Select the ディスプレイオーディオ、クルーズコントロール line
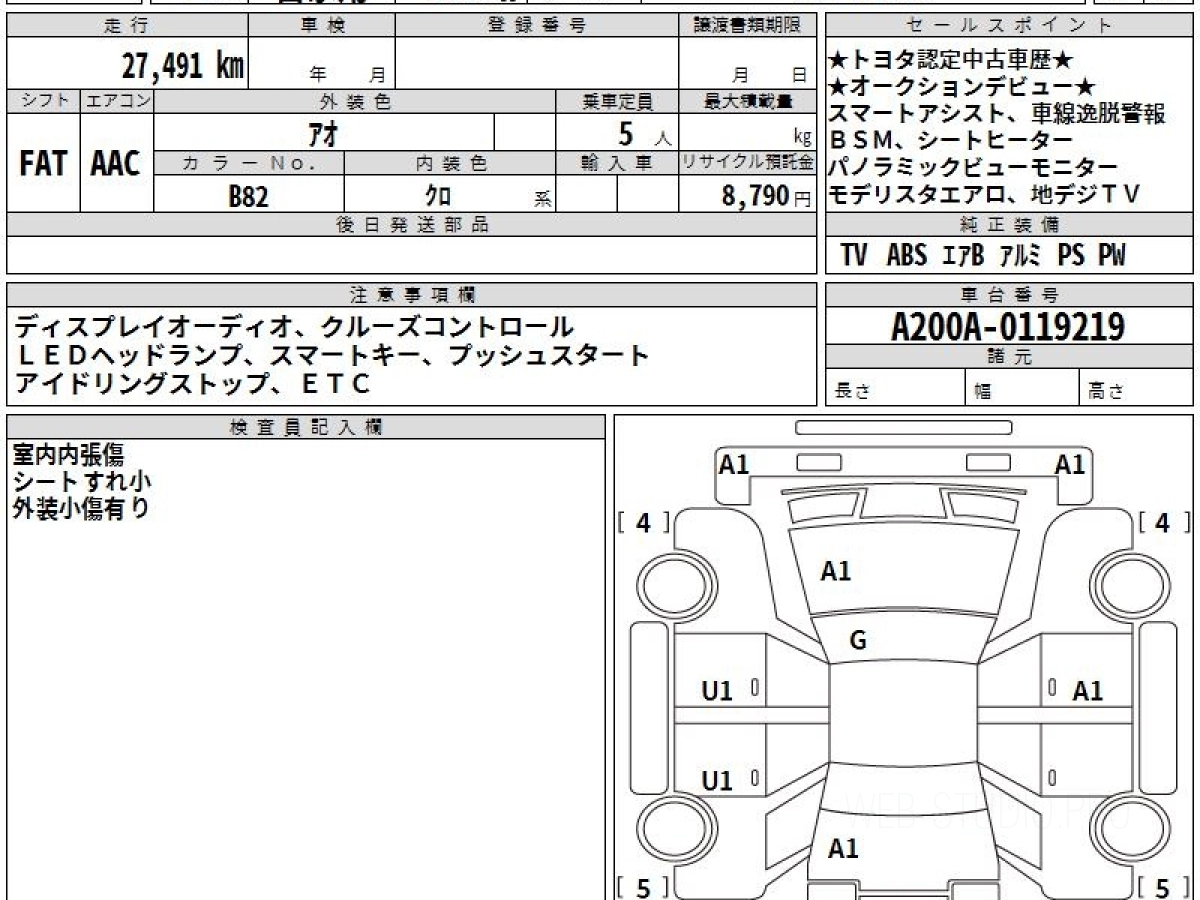Viewport: 1200px width, 900px height. [294, 327]
